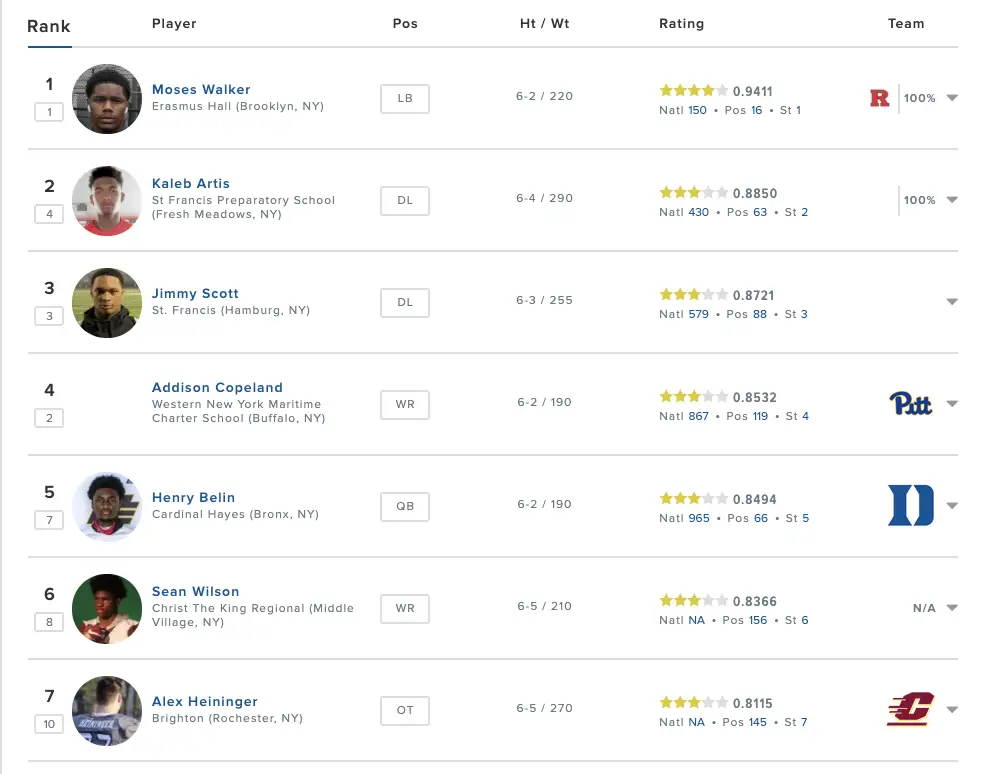The width and height of the screenshot is (1008, 774).
Task: Click the Duke logo for Henry Belin
Action: (x=910, y=505)
